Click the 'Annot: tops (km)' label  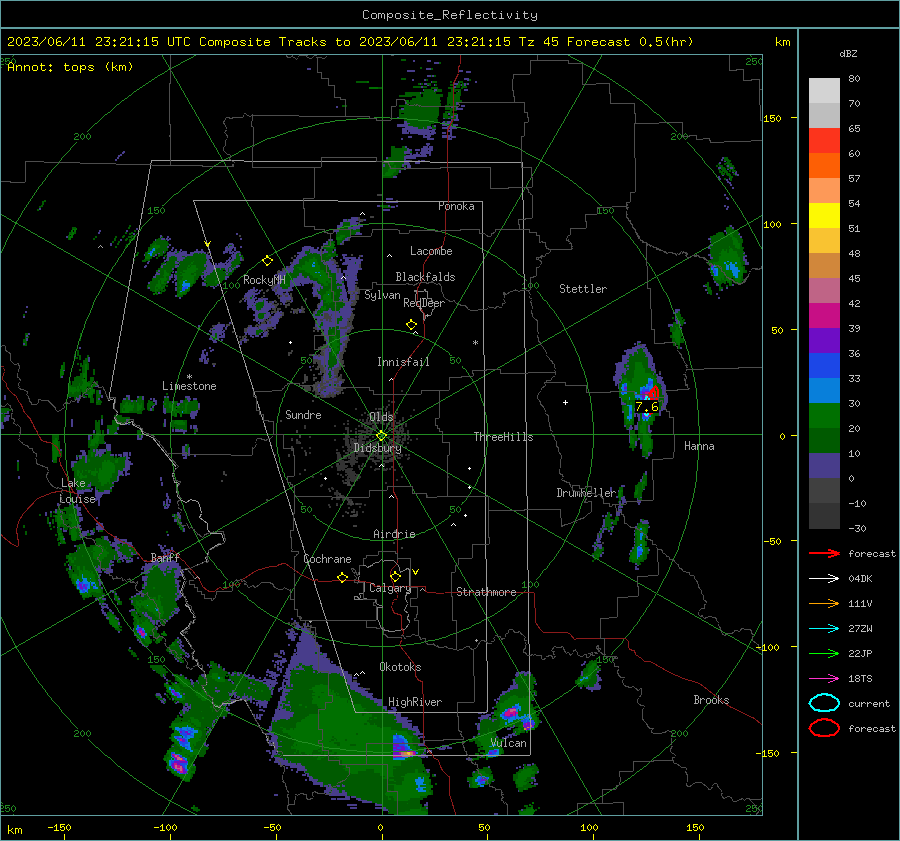click(70, 67)
